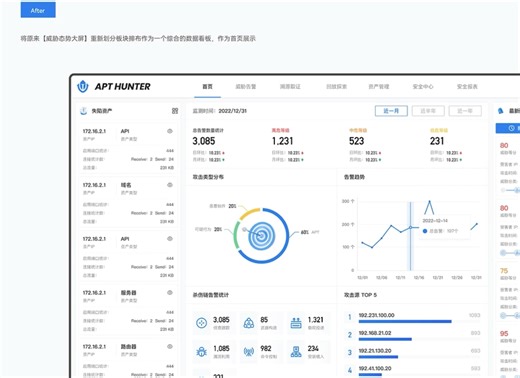The image size is (520, 378).
Task: Open the 溯源取证 tab
Action: [x=290, y=87]
